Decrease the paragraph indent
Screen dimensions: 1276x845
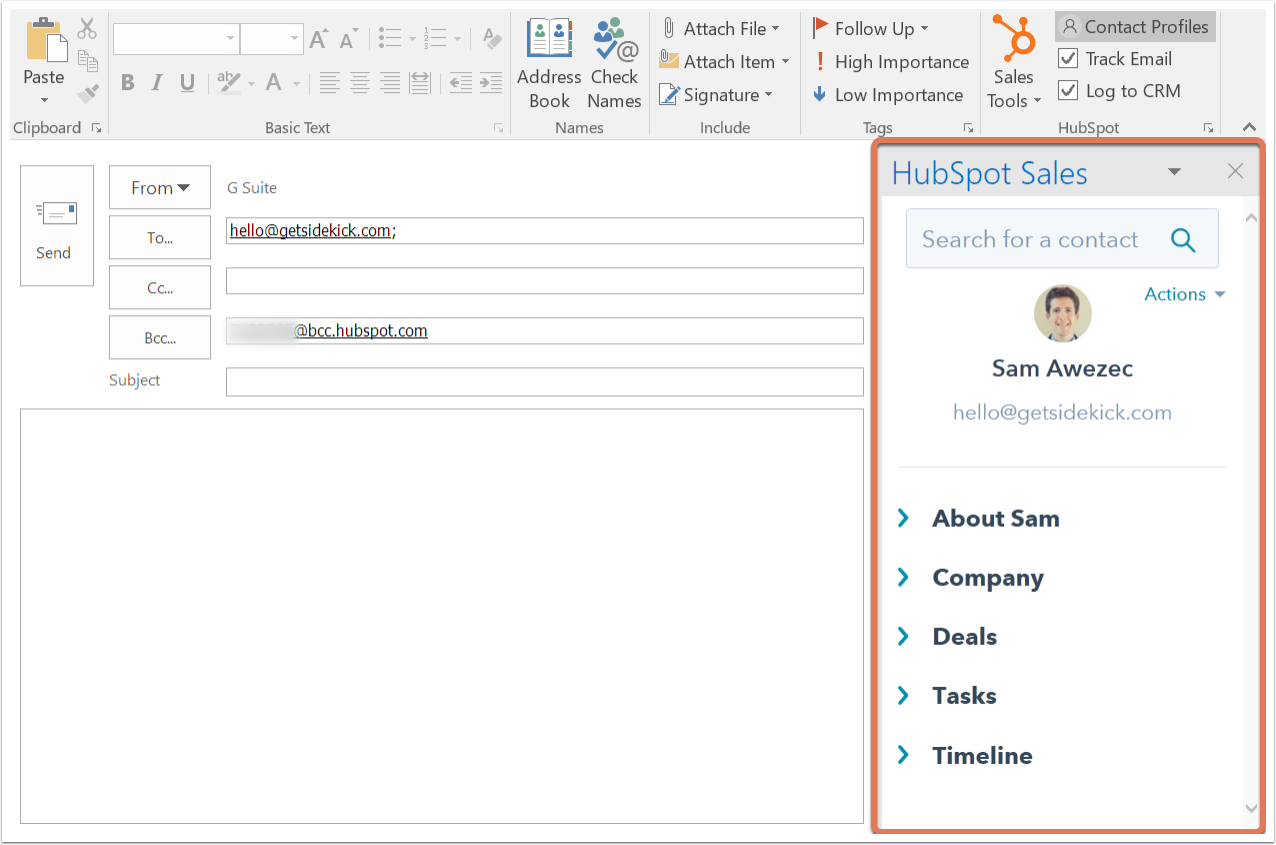(460, 83)
